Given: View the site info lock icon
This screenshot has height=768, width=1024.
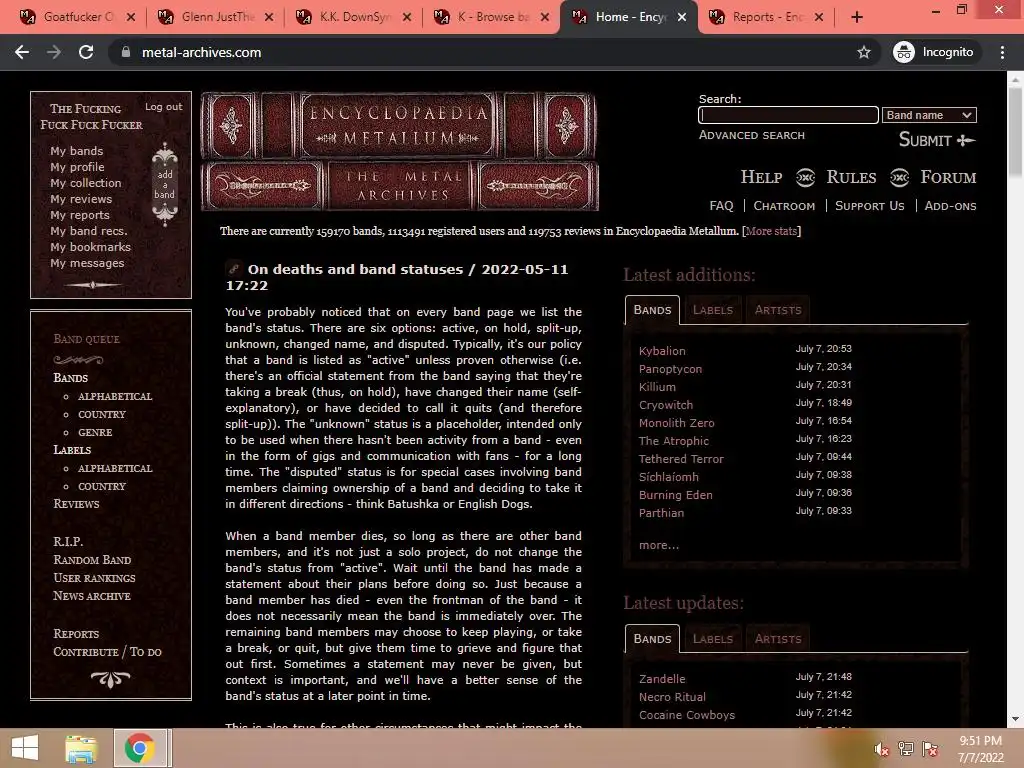Looking at the screenshot, I should [x=126, y=52].
